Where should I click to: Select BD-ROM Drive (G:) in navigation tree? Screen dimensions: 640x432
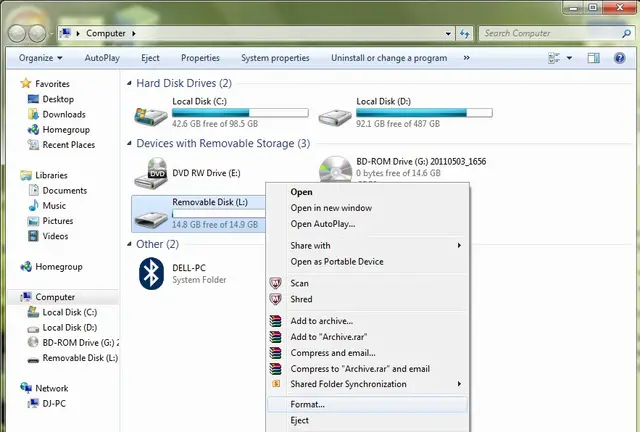coord(80,343)
